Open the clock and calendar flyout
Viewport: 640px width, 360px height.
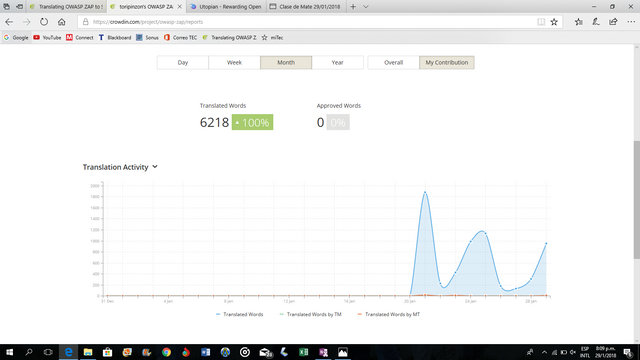(605, 352)
